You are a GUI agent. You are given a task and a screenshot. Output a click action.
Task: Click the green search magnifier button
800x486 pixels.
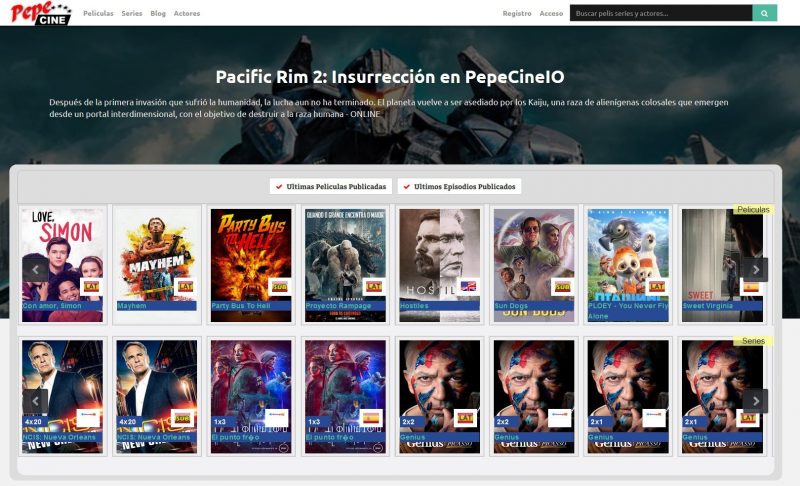click(x=764, y=13)
